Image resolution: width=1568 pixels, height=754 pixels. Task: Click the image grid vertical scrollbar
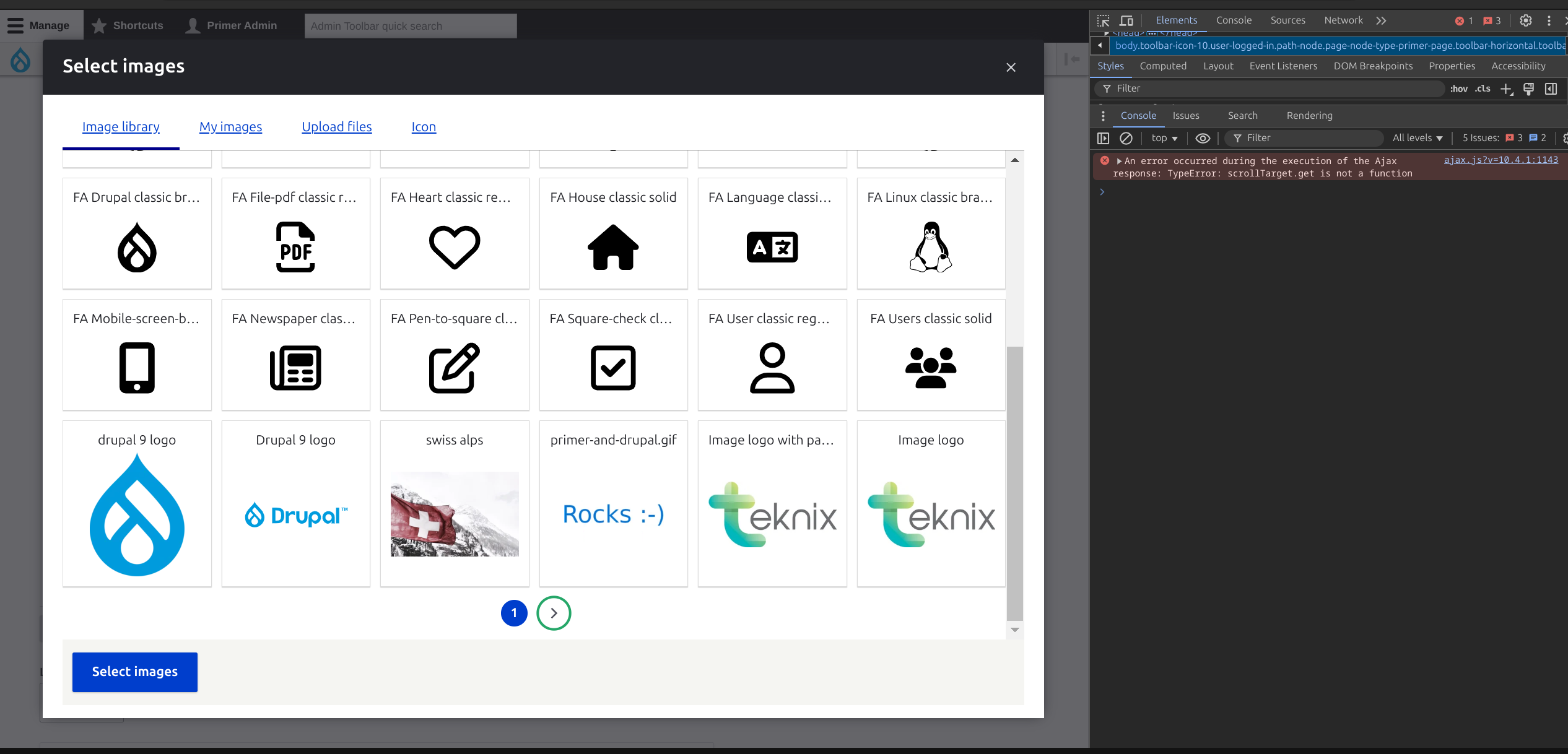[x=1014, y=483]
